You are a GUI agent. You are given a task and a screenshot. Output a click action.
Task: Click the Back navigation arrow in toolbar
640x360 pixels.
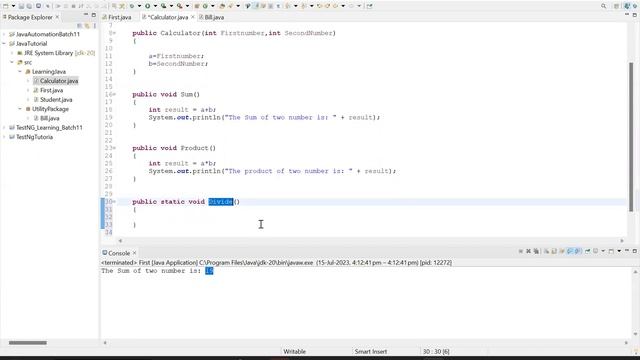[x=335, y=6]
